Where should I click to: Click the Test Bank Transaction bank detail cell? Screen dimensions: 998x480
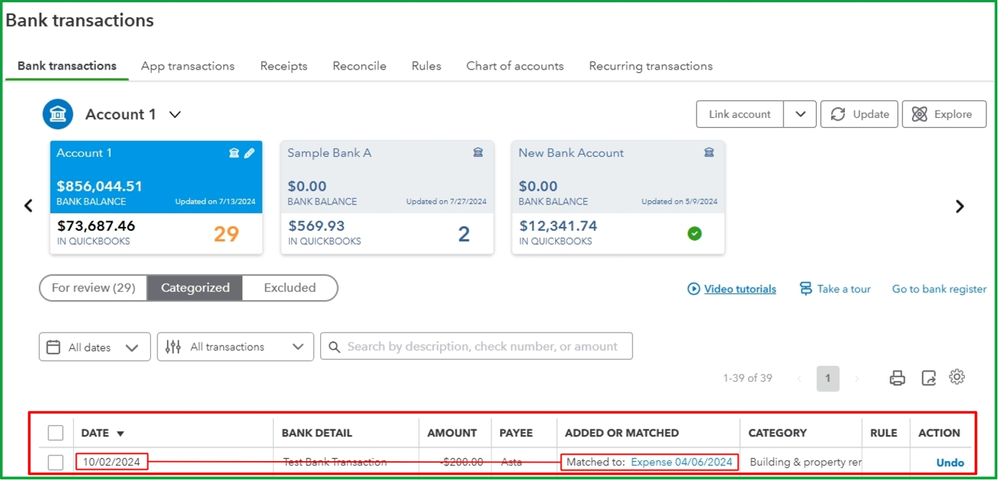pyautogui.click(x=335, y=462)
